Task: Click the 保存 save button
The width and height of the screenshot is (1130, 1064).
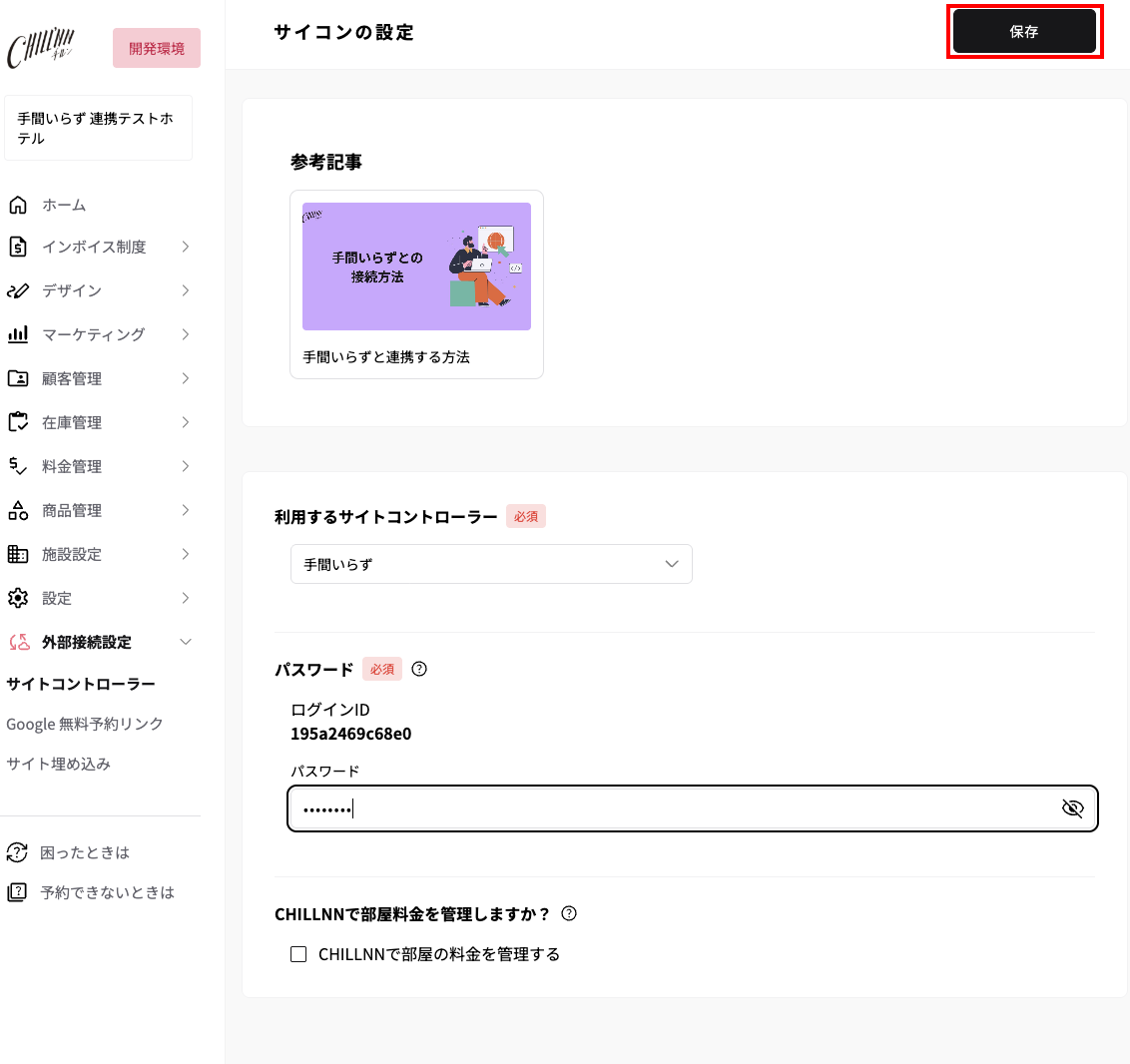Action: [1024, 32]
